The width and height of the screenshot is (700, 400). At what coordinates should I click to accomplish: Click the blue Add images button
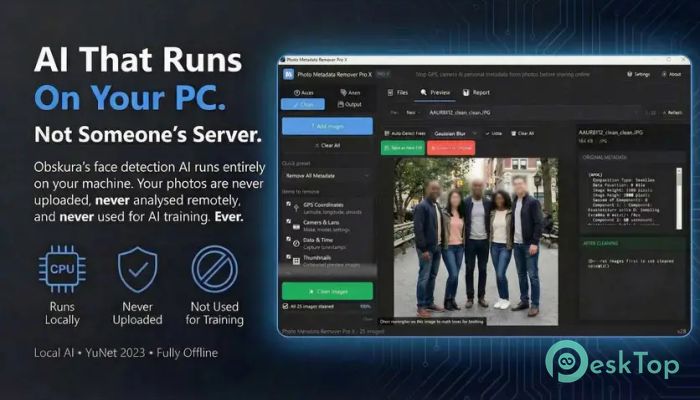pos(327,126)
